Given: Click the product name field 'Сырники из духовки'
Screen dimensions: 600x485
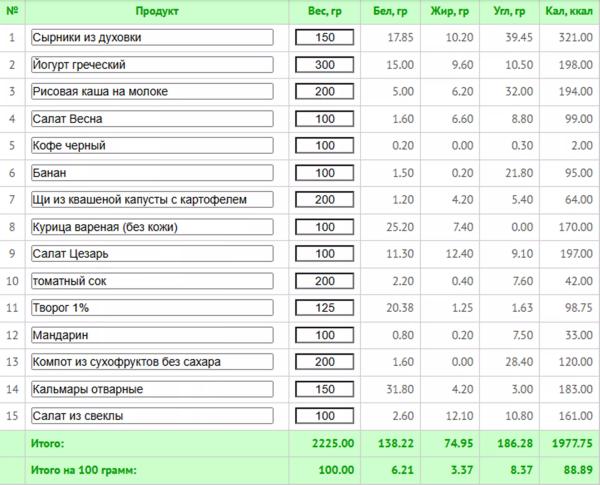Looking at the screenshot, I should click(x=152, y=38).
